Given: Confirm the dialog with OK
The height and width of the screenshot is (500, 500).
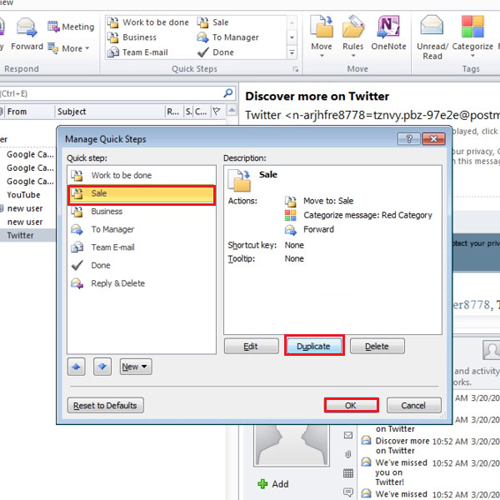Looking at the screenshot, I should [x=351, y=405].
